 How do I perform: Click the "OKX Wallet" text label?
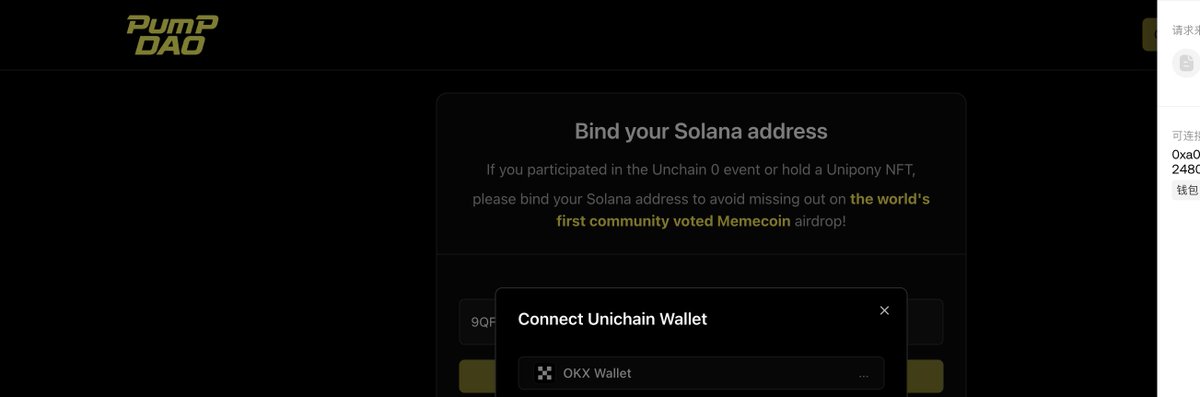pyautogui.click(x=597, y=373)
